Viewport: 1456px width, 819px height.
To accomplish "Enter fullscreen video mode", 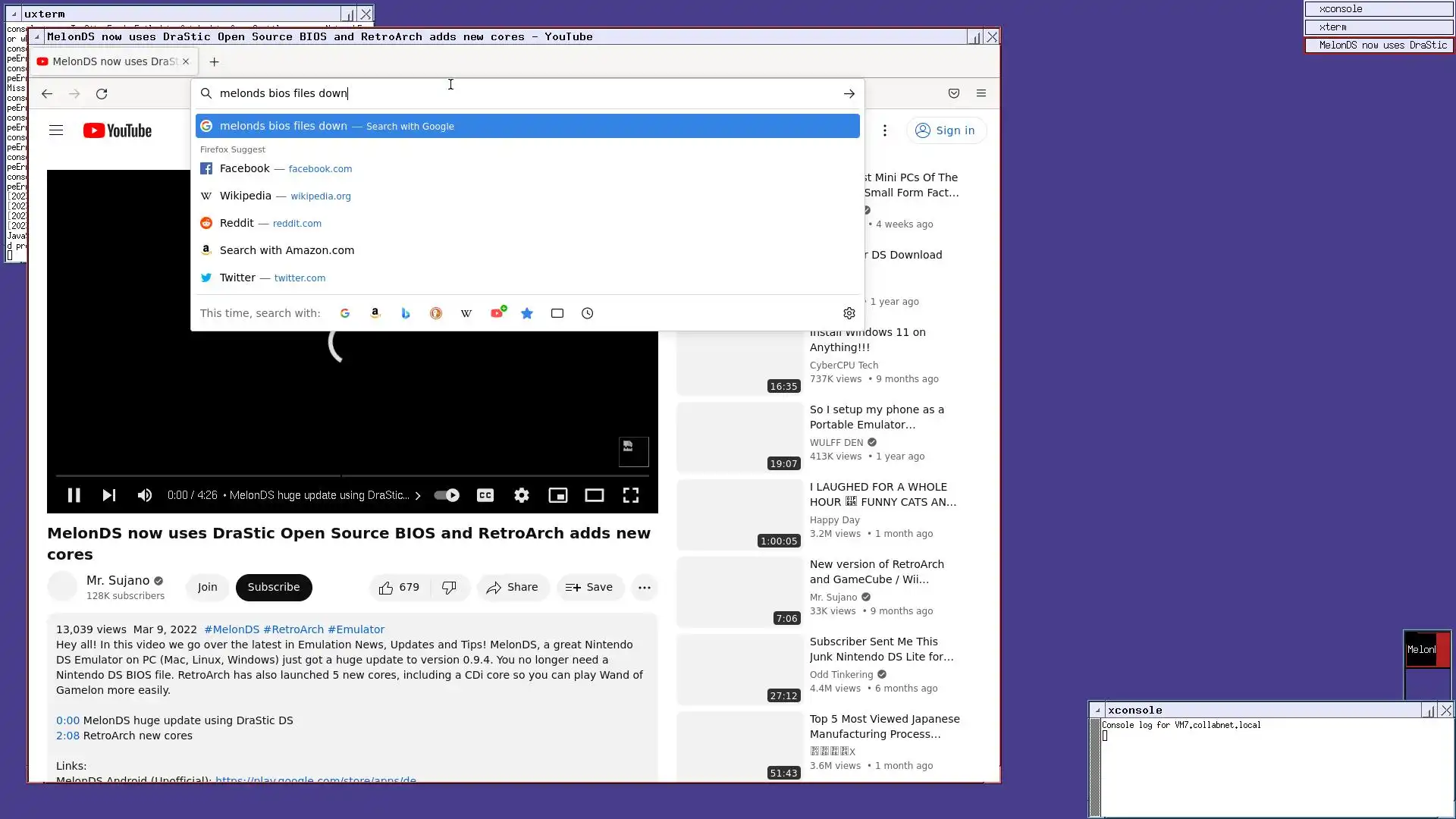I will 631,495.
